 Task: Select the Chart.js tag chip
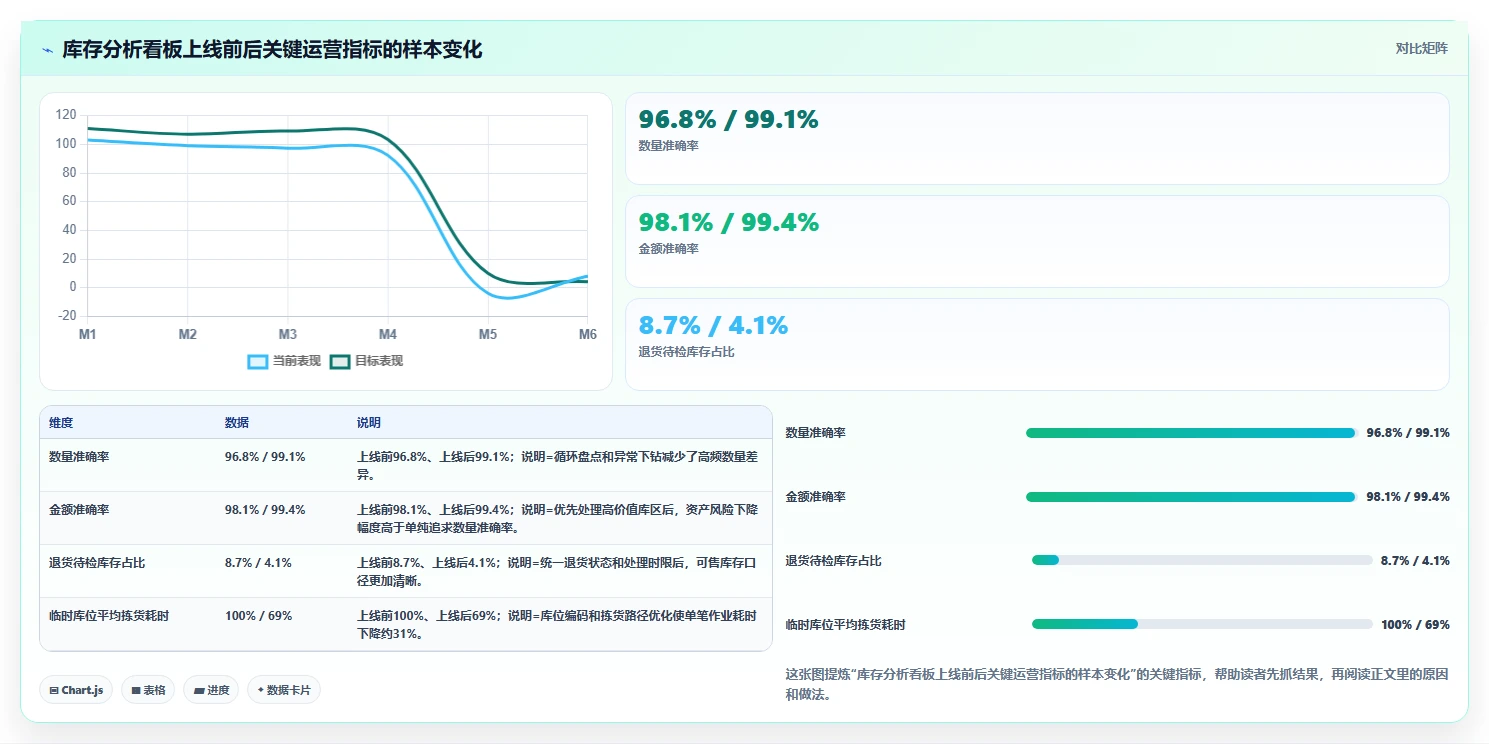click(76, 690)
